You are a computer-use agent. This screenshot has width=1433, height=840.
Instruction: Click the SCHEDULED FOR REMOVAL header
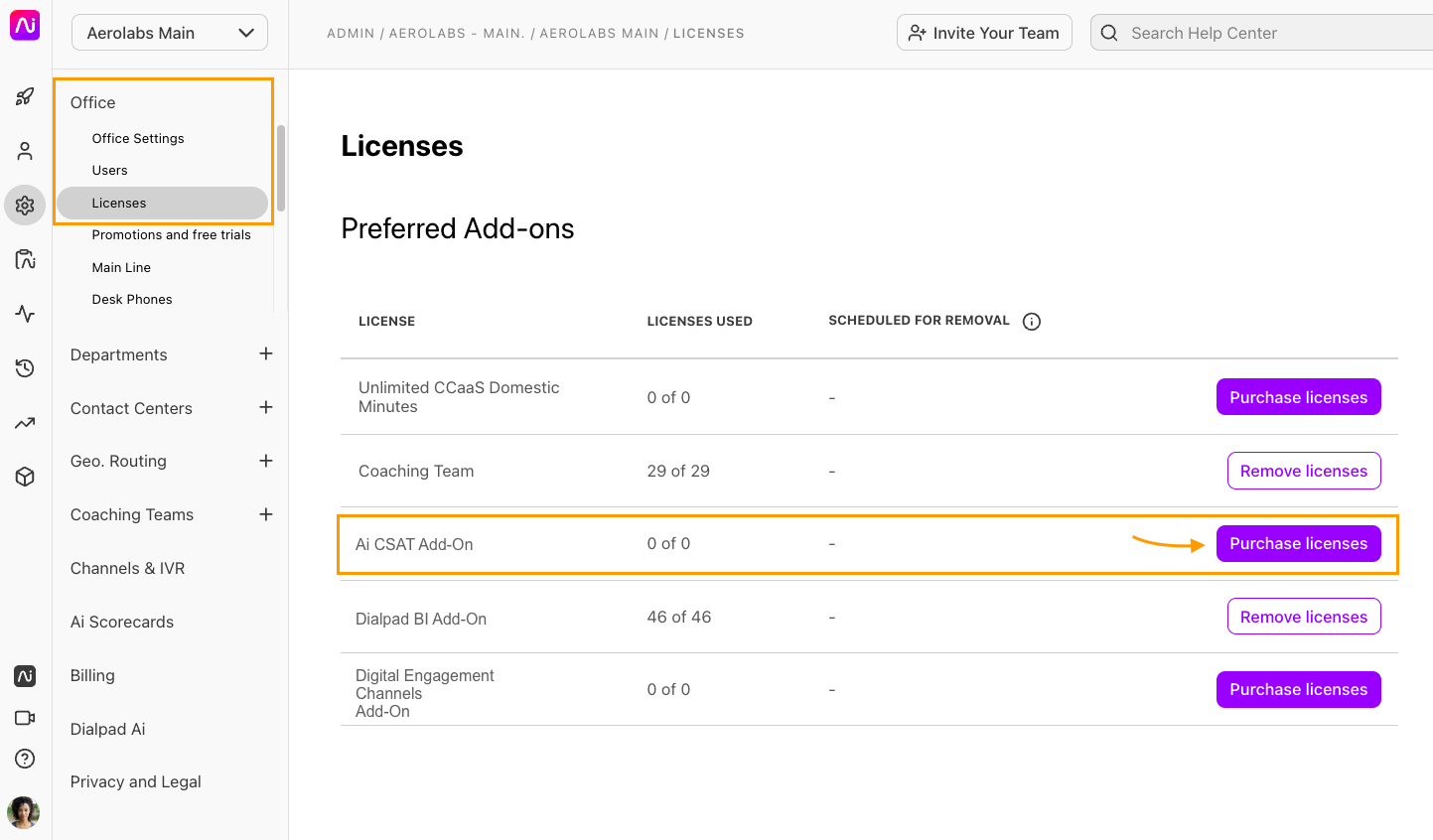(919, 320)
